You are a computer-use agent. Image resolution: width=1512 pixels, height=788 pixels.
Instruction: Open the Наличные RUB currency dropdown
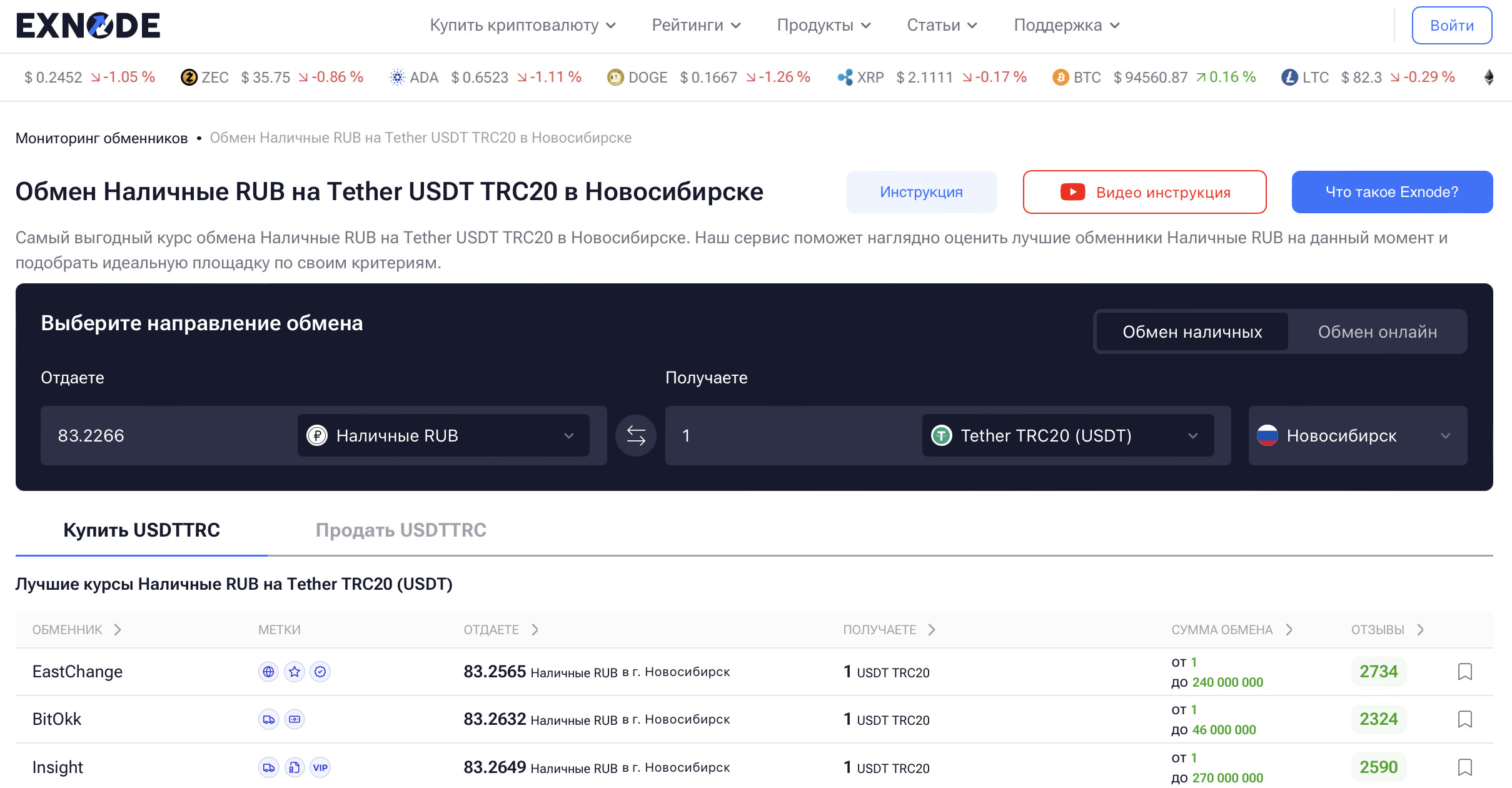pyautogui.click(x=443, y=435)
